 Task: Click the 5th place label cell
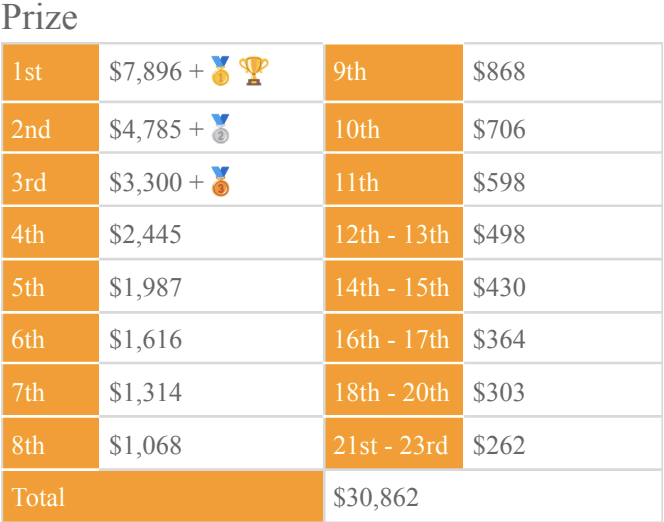point(50,288)
